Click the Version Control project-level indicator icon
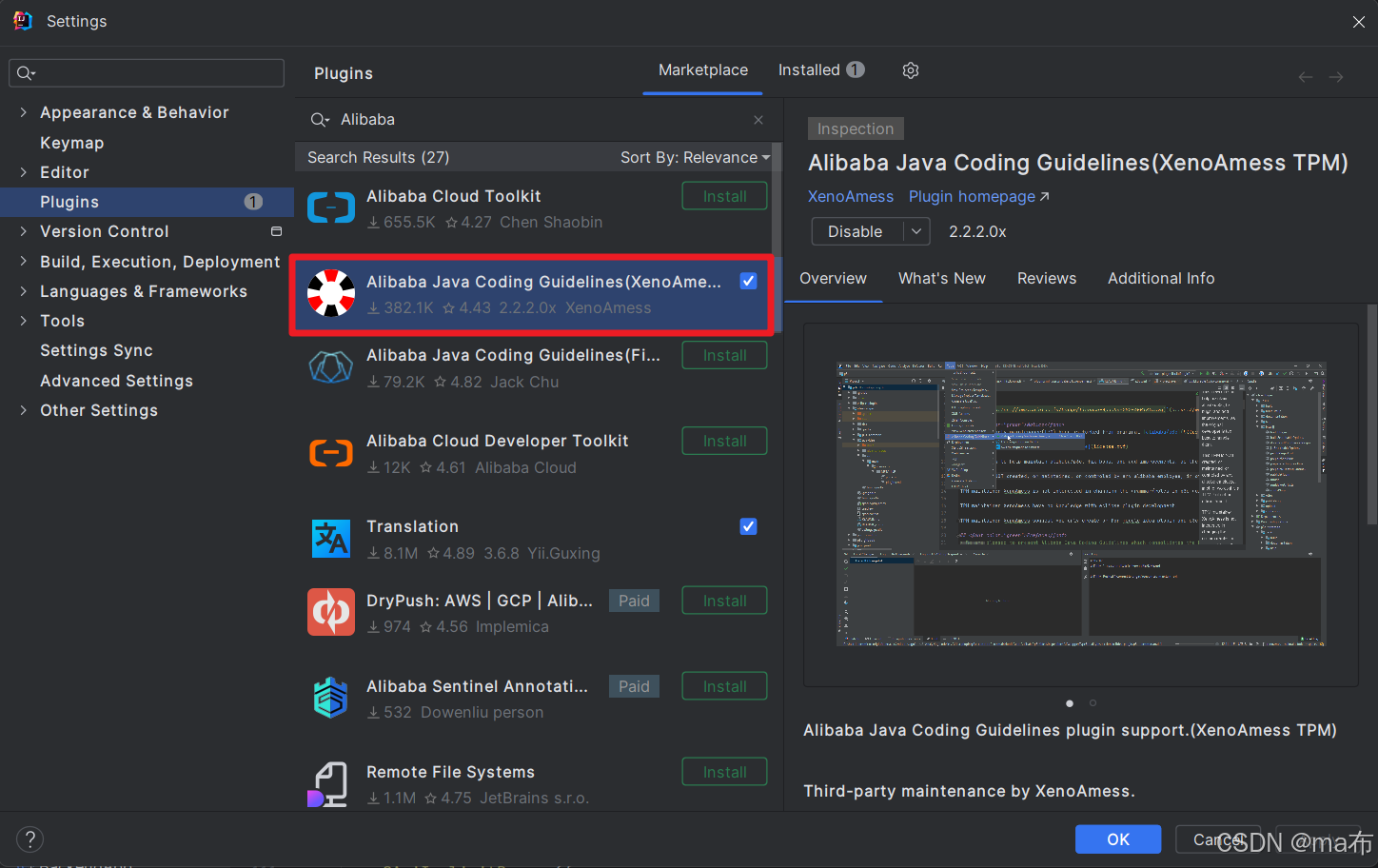Screen dimensions: 1378x868 click(x=276, y=231)
